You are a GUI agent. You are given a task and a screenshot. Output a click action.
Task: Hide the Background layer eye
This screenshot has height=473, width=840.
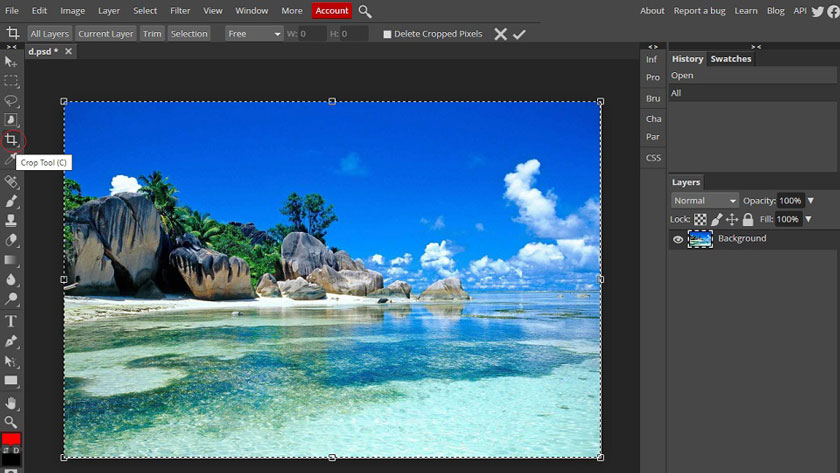678,239
